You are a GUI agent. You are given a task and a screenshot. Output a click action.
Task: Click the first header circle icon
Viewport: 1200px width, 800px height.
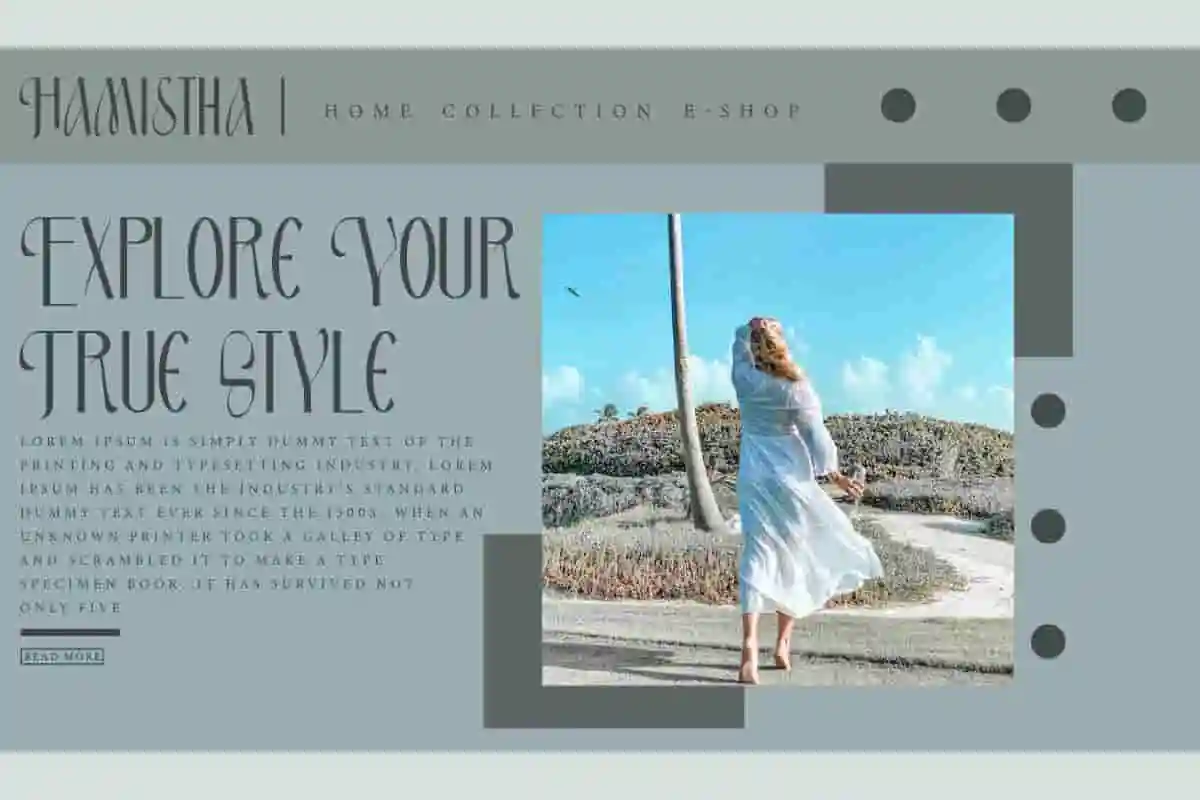898,105
